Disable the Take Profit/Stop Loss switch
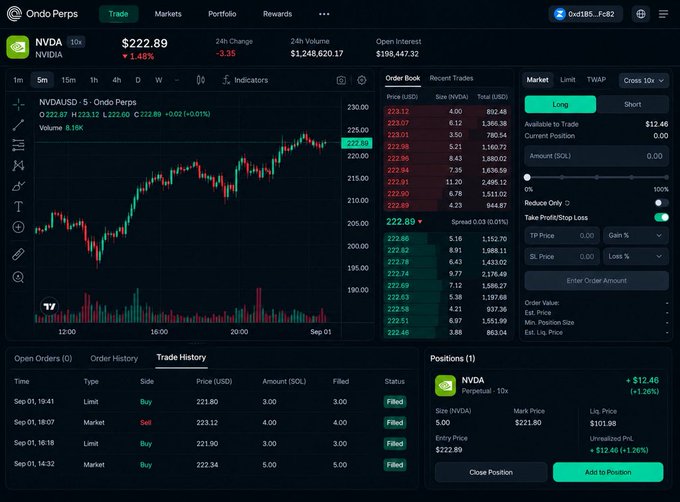Screen dimensions: 680x502 pyautogui.click(x=661, y=217)
